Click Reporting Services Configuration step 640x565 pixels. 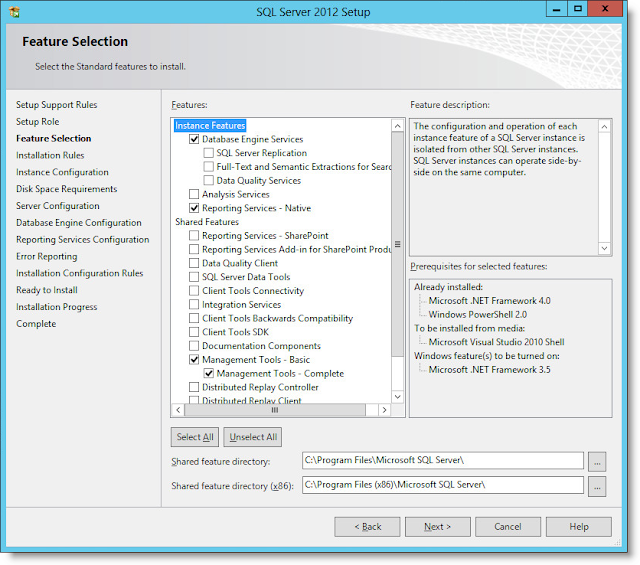(82, 240)
